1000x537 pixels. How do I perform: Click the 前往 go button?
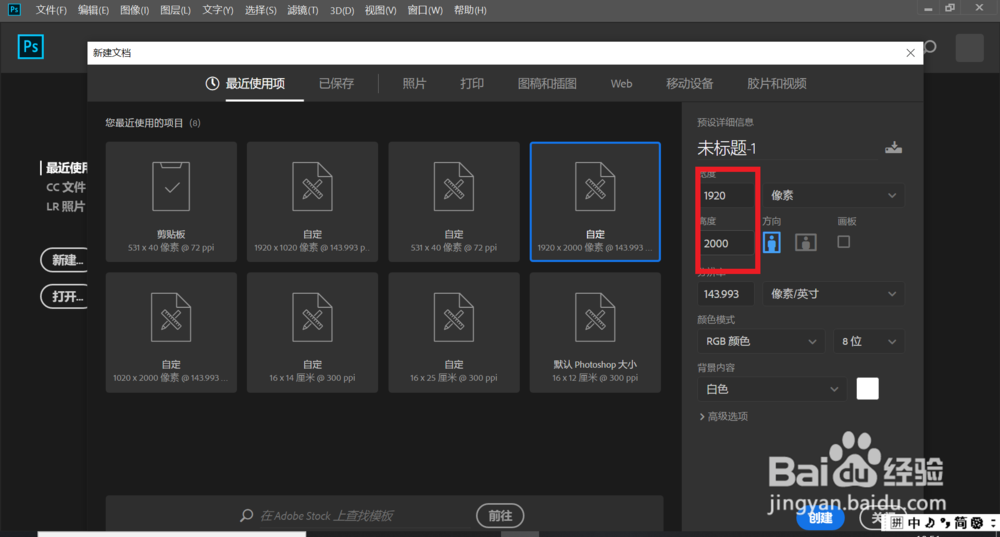click(x=500, y=515)
